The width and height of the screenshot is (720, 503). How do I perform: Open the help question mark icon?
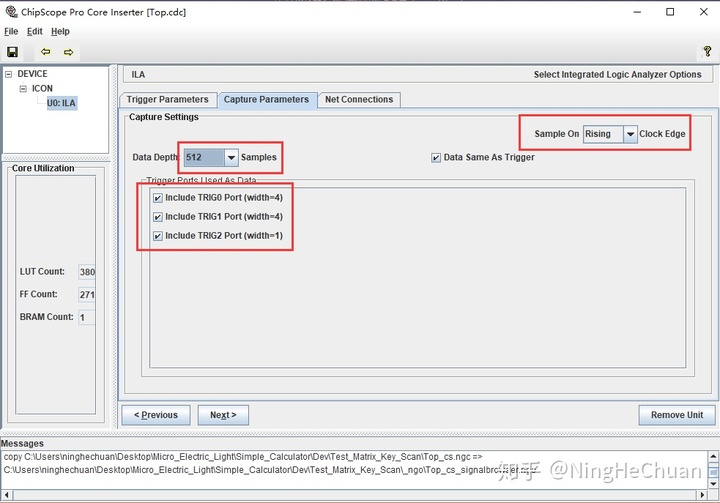click(x=707, y=51)
